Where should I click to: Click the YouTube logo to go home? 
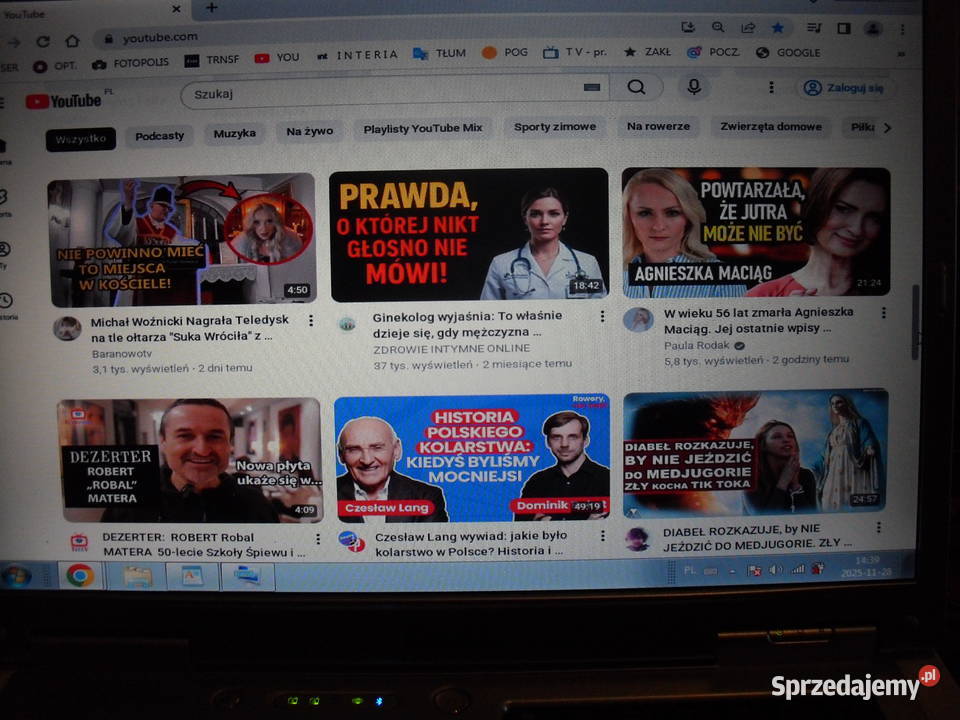tap(64, 101)
